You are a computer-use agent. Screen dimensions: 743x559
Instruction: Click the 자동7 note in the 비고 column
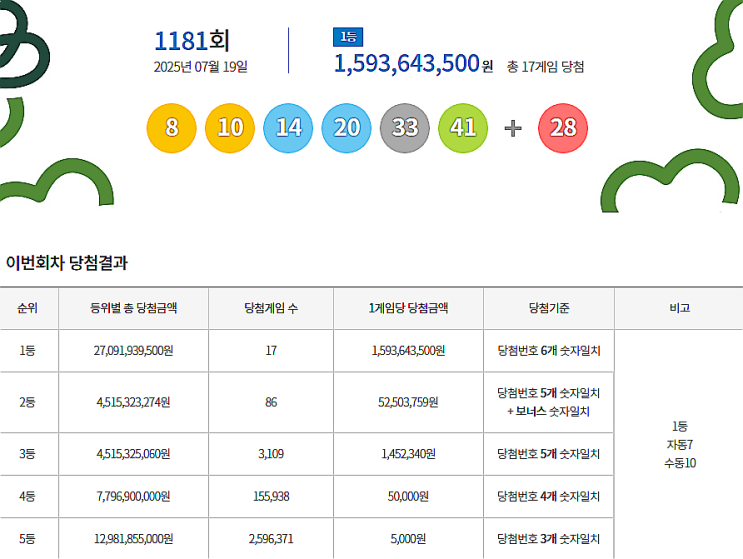pos(680,444)
